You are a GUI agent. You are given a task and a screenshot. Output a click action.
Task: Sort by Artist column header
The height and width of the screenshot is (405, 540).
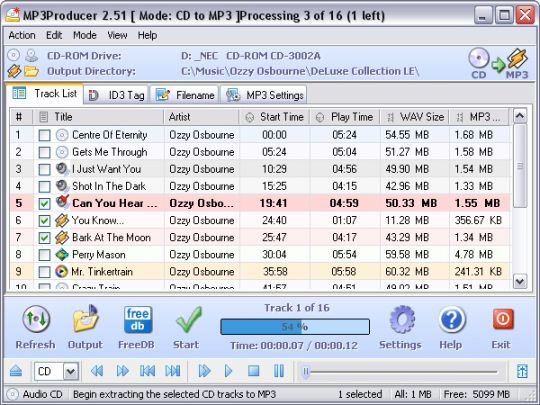point(201,117)
